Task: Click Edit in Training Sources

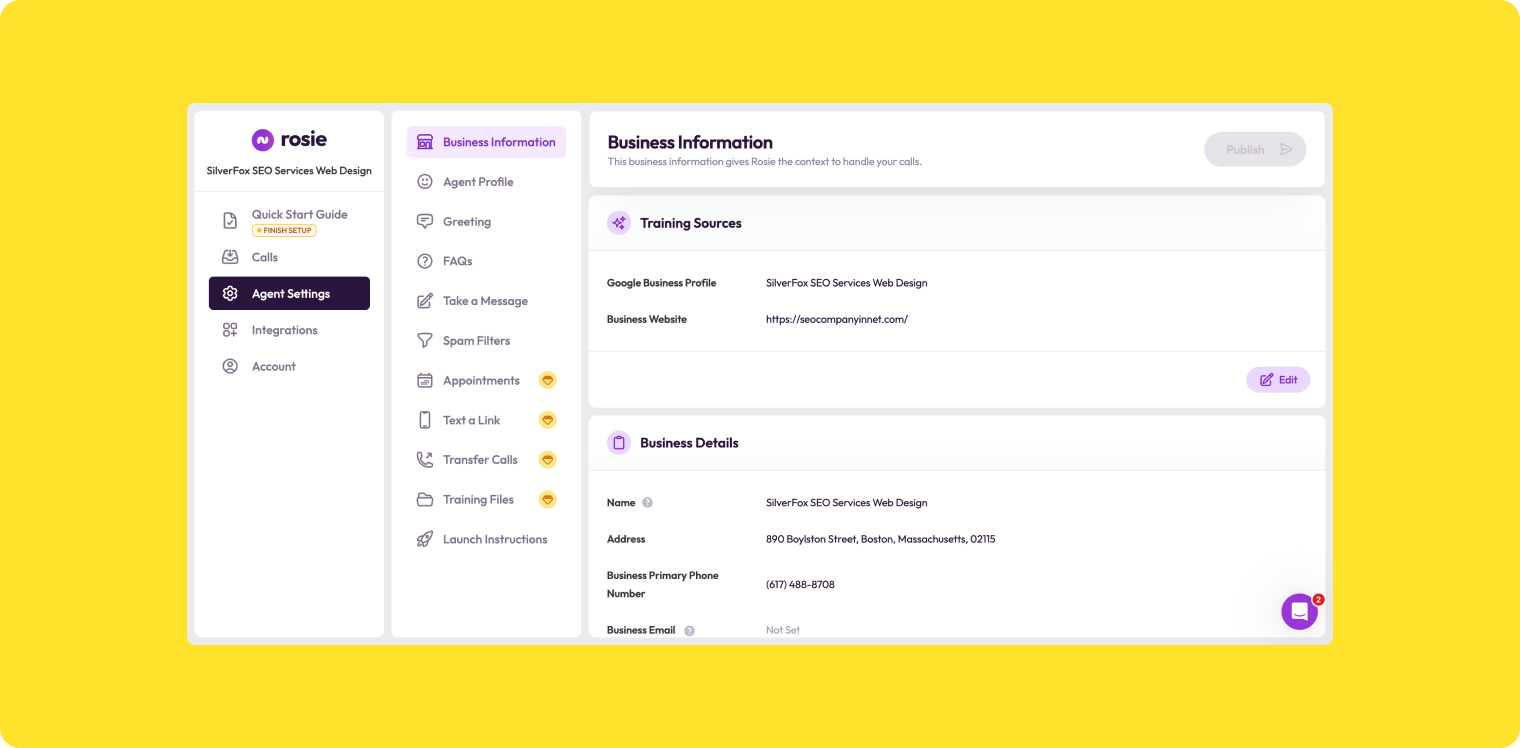Action: point(1278,380)
